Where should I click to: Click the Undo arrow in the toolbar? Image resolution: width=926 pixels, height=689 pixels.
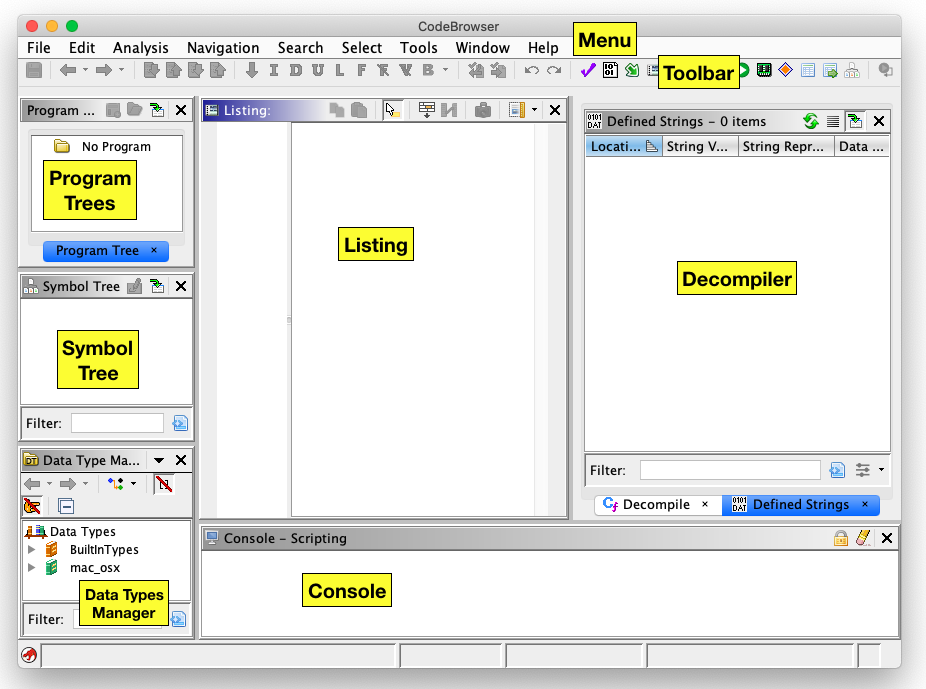tap(532, 70)
